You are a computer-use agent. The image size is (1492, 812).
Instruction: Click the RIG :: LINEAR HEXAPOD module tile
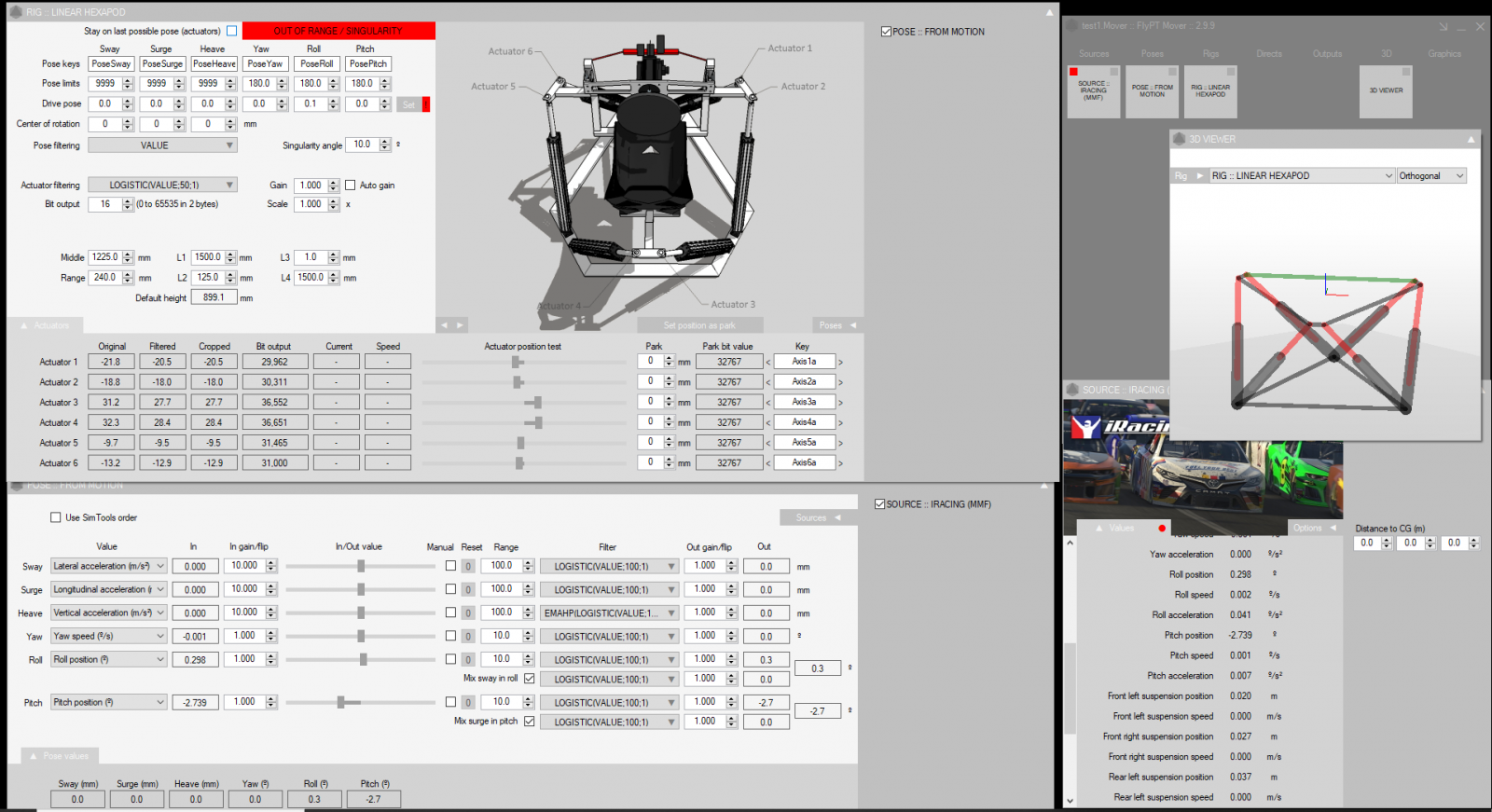pos(1210,91)
